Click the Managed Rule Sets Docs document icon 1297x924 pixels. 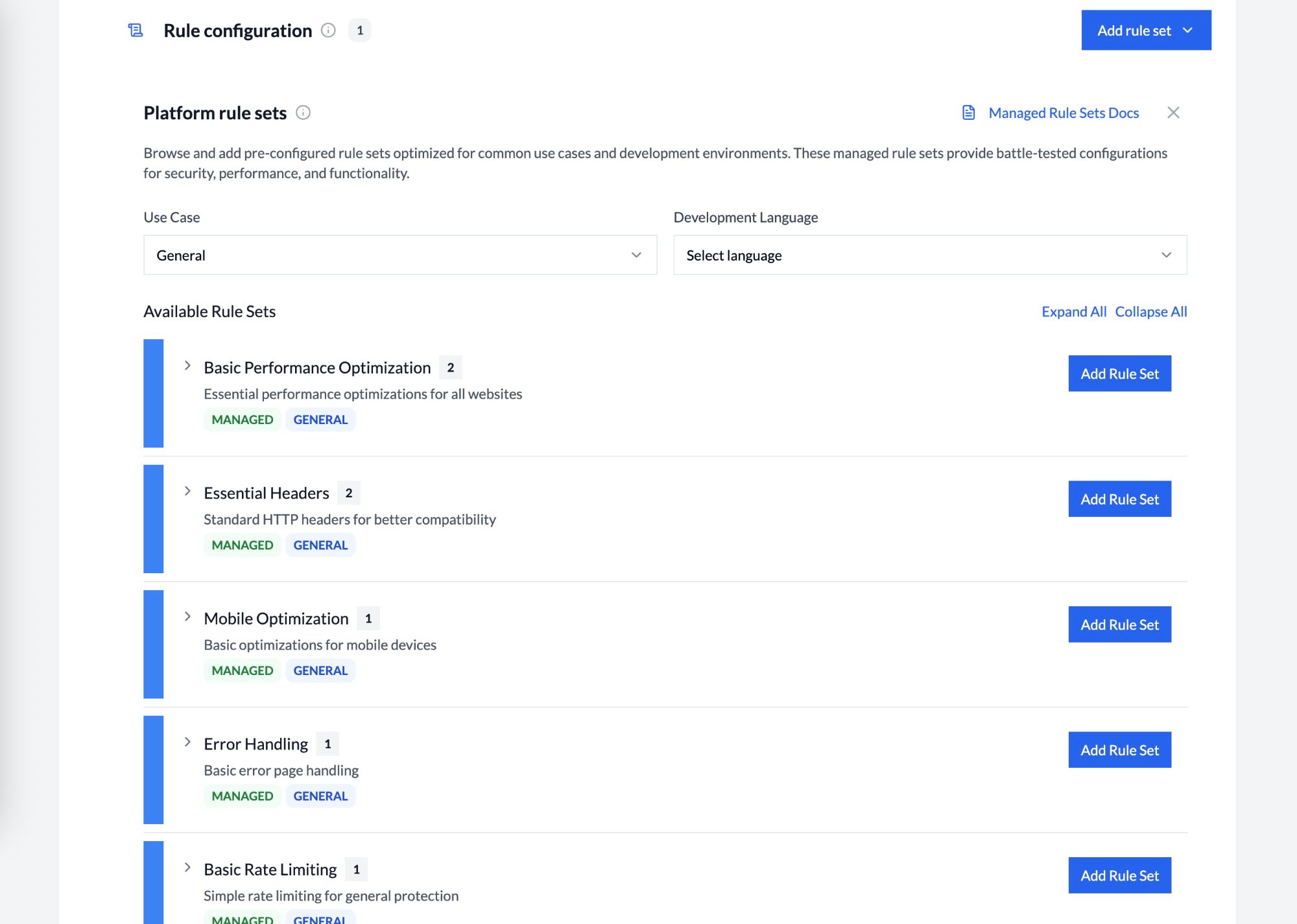pos(968,113)
